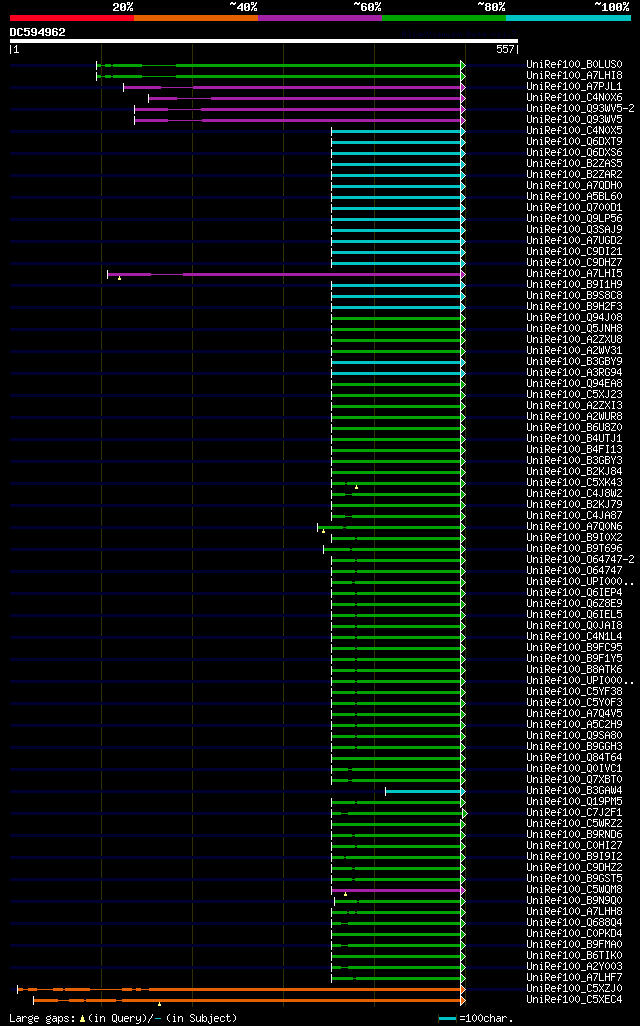Select hit label UniRef100_B6TIK0
640x1026 pixels.
[575, 955]
